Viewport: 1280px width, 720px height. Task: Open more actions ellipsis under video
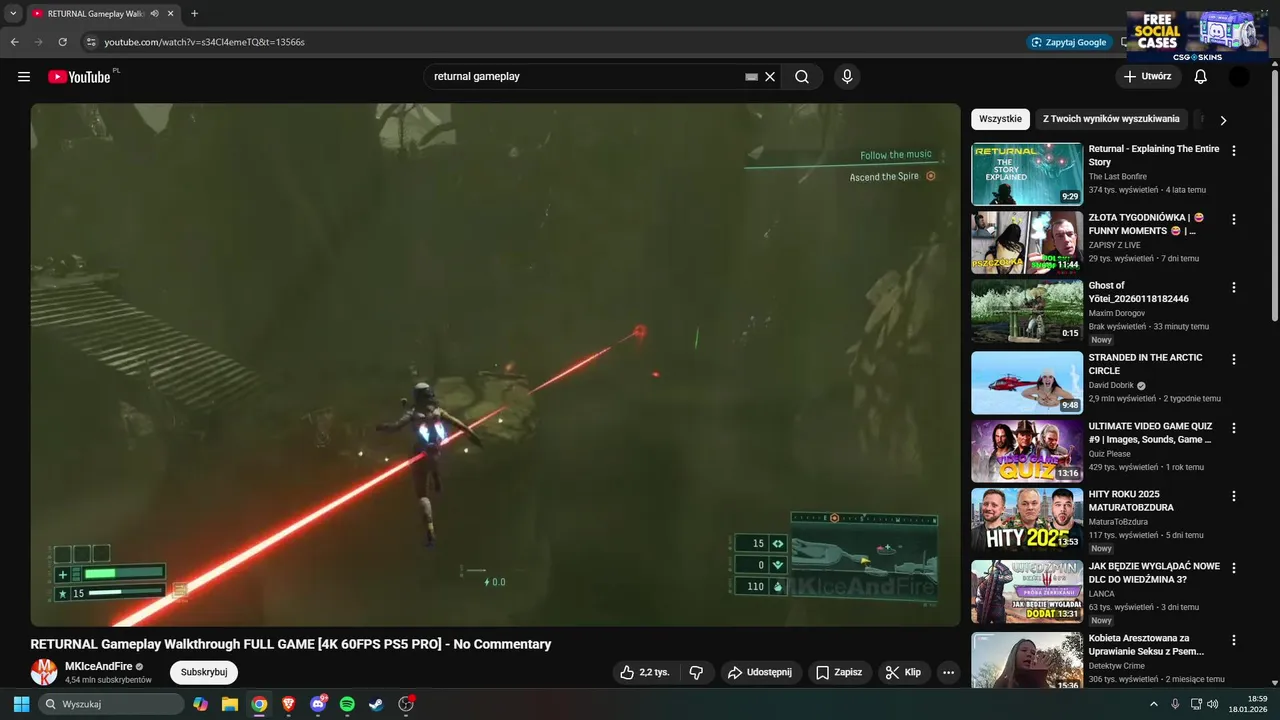point(948,672)
